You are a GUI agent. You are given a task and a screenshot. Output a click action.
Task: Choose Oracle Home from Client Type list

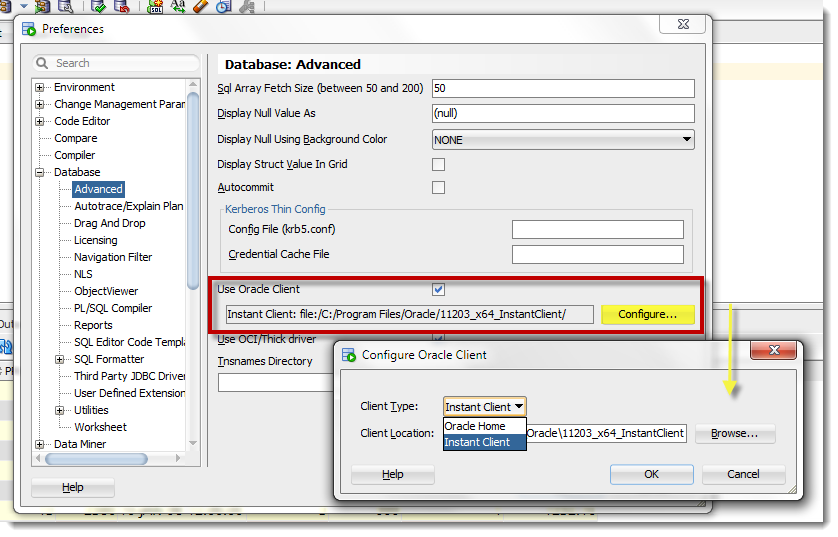[485, 426]
